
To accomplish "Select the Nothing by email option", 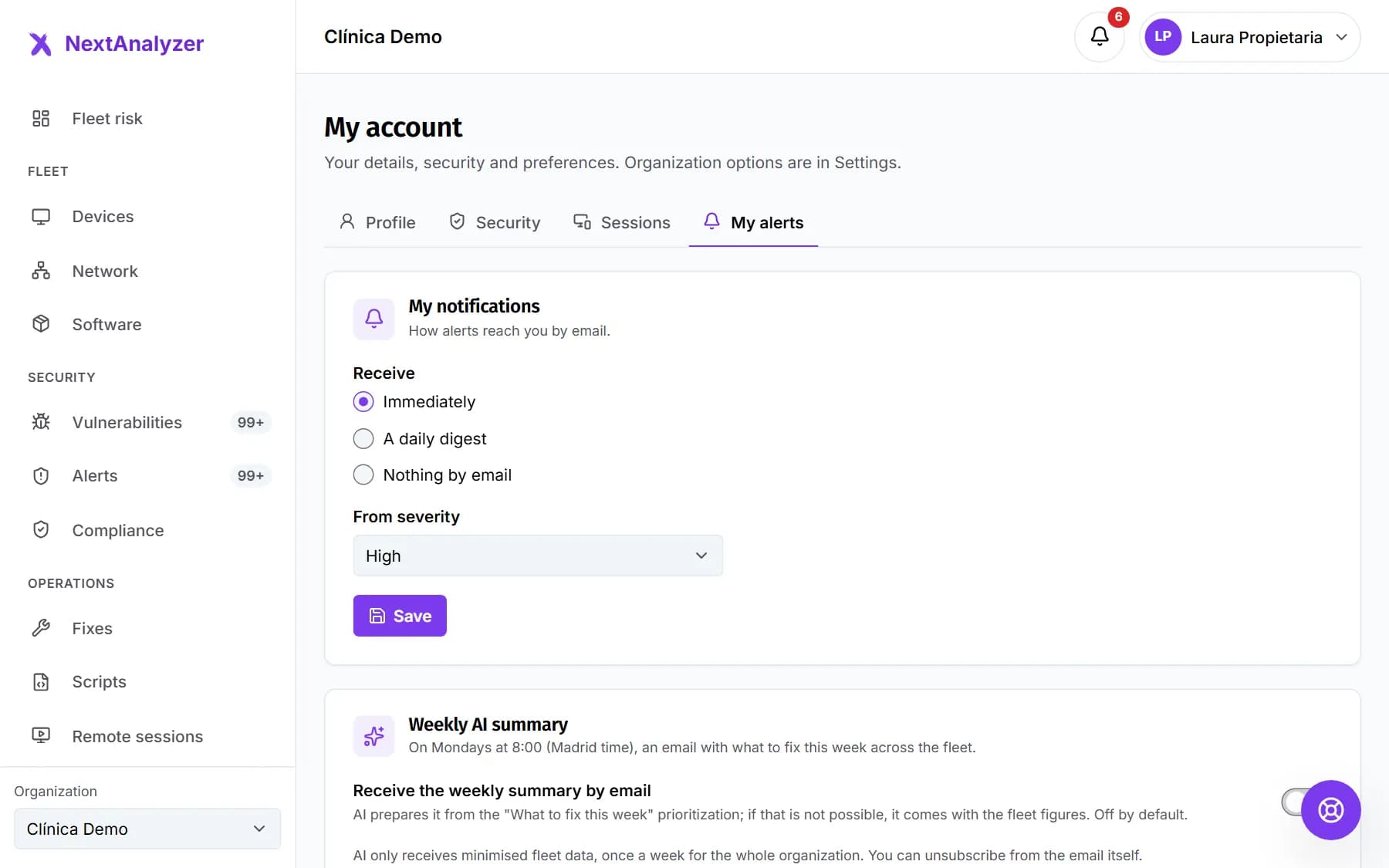I will click(x=363, y=475).
